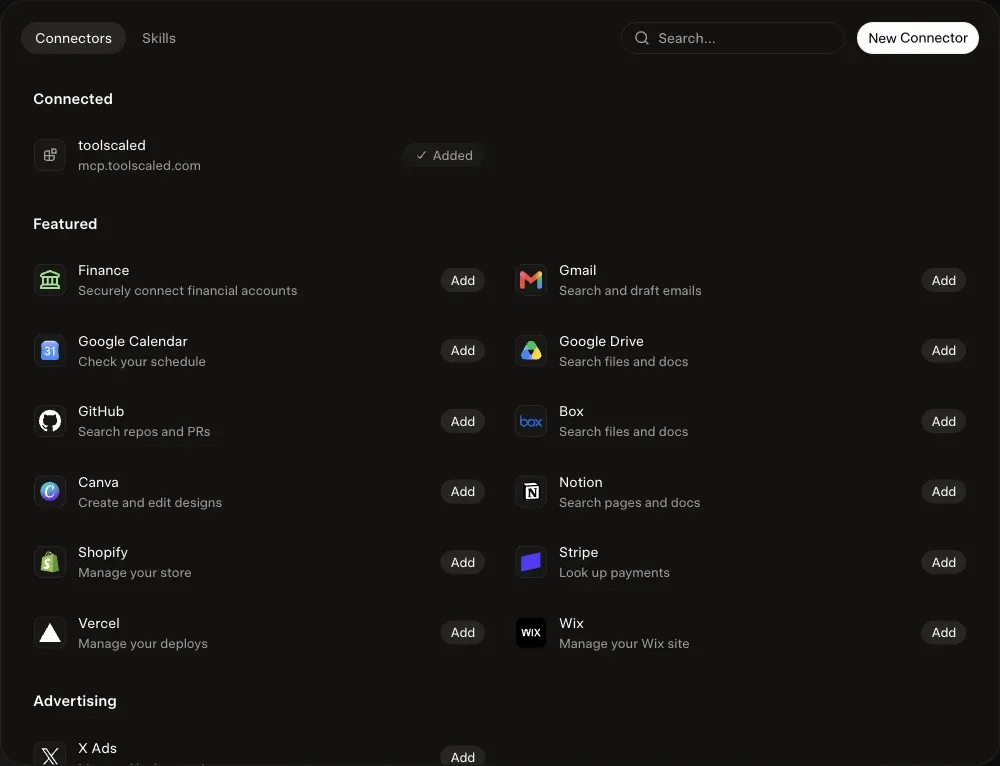Click the X Ads connector title

point(97,748)
